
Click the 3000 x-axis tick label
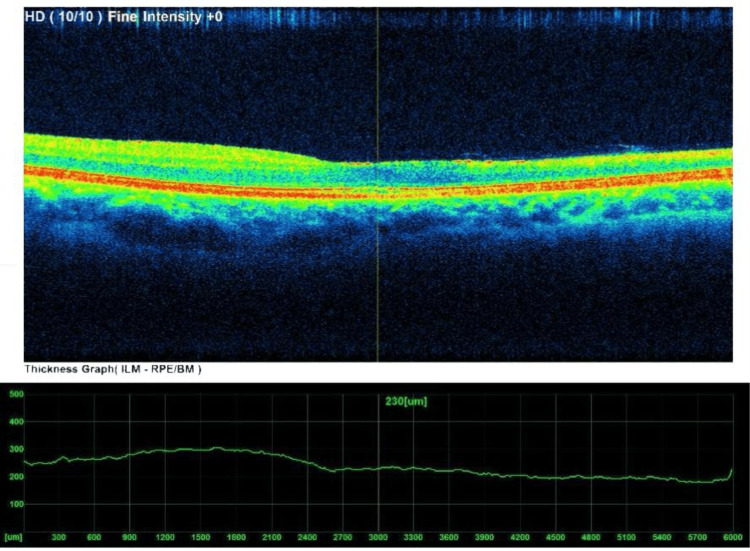(x=378, y=537)
